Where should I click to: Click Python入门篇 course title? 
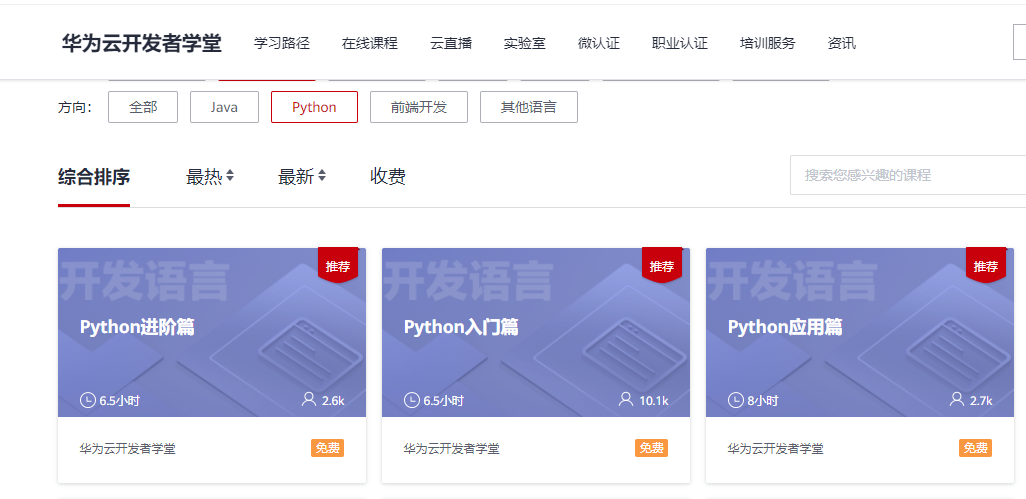point(461,327)
